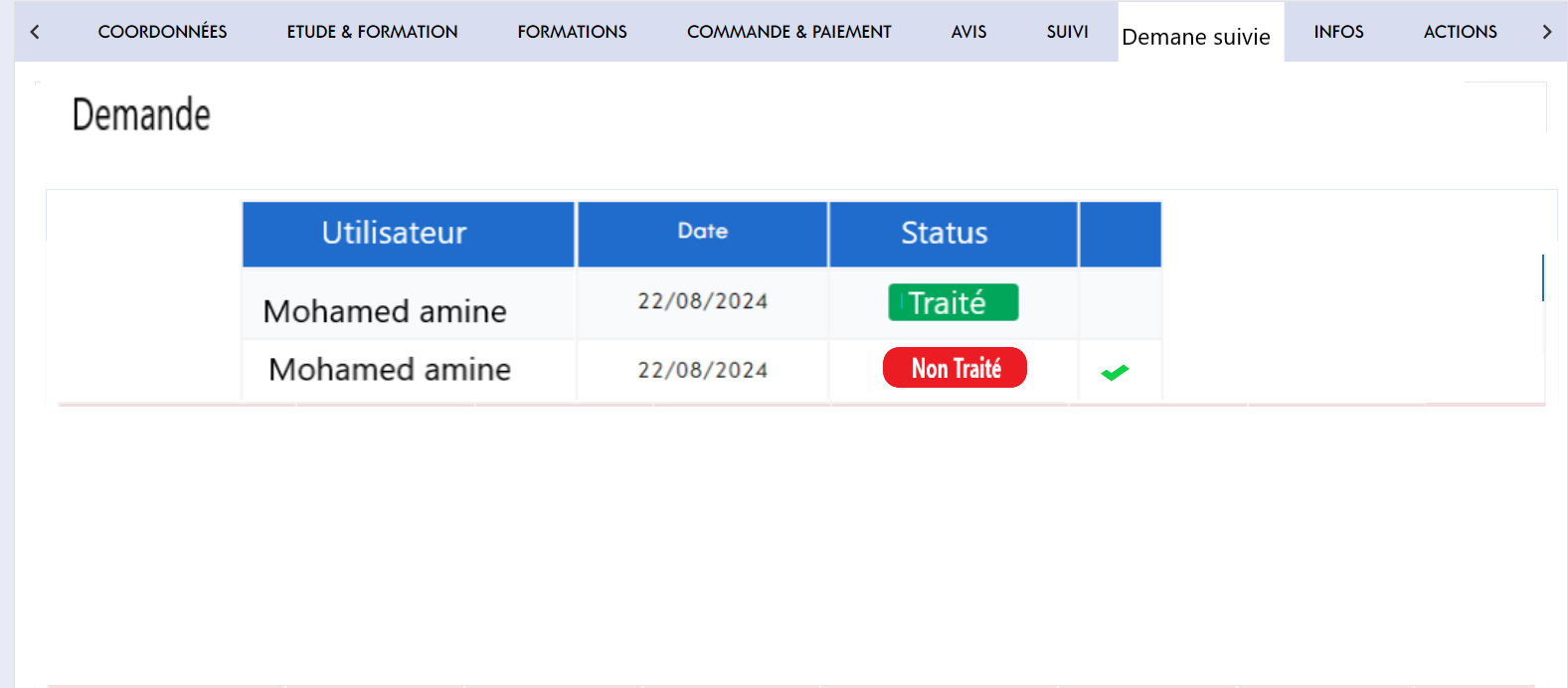
Task: Click the green Traité status badge
Action: pos(953,302)
